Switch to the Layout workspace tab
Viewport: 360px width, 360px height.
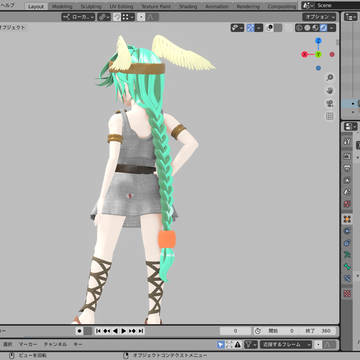(x=36, y=6)
